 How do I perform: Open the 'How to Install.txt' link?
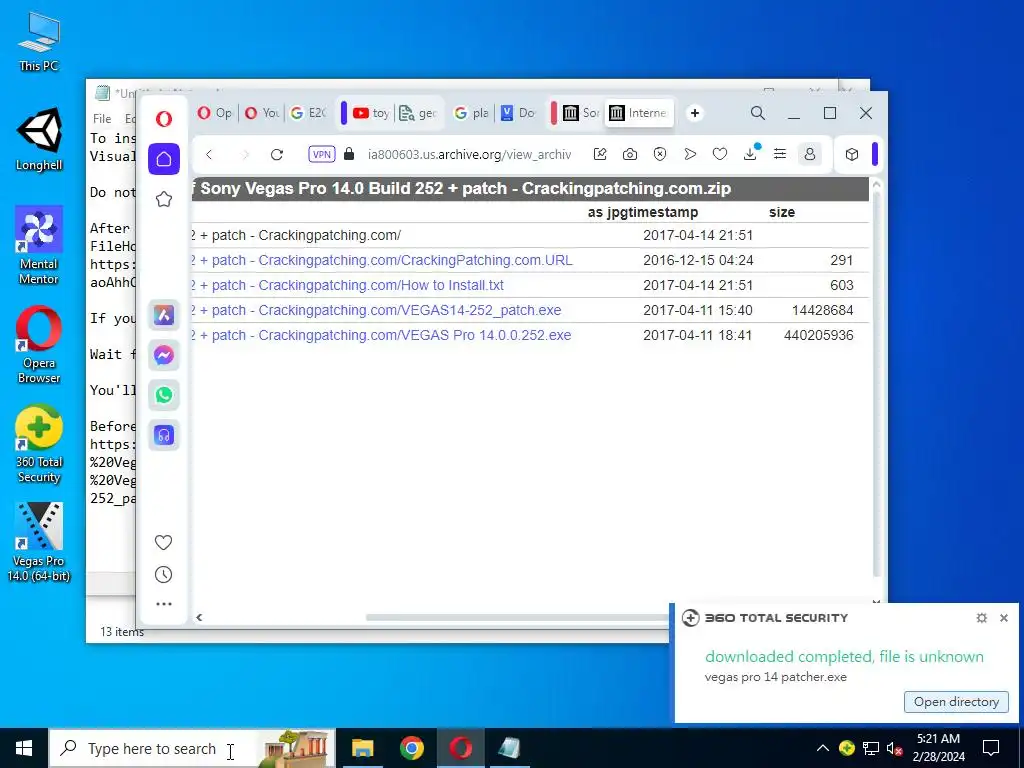[x=347, y=285]
